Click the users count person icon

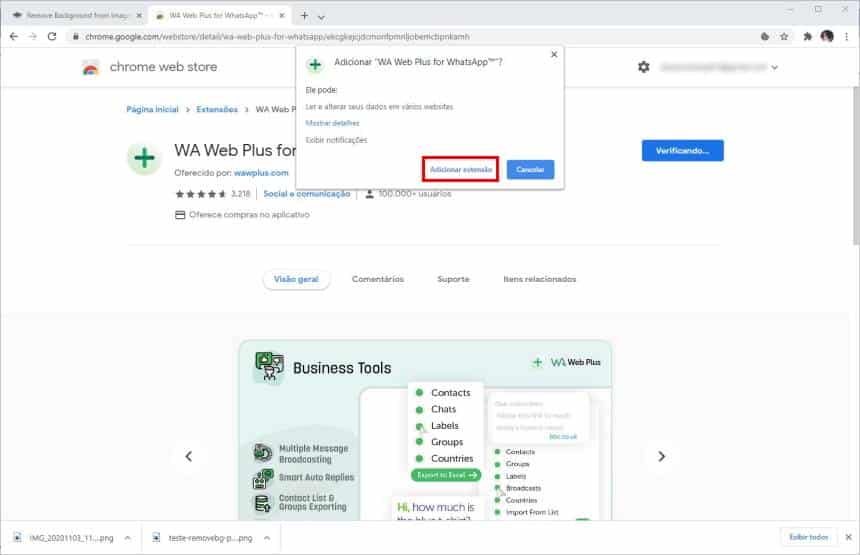click(370, 194)
